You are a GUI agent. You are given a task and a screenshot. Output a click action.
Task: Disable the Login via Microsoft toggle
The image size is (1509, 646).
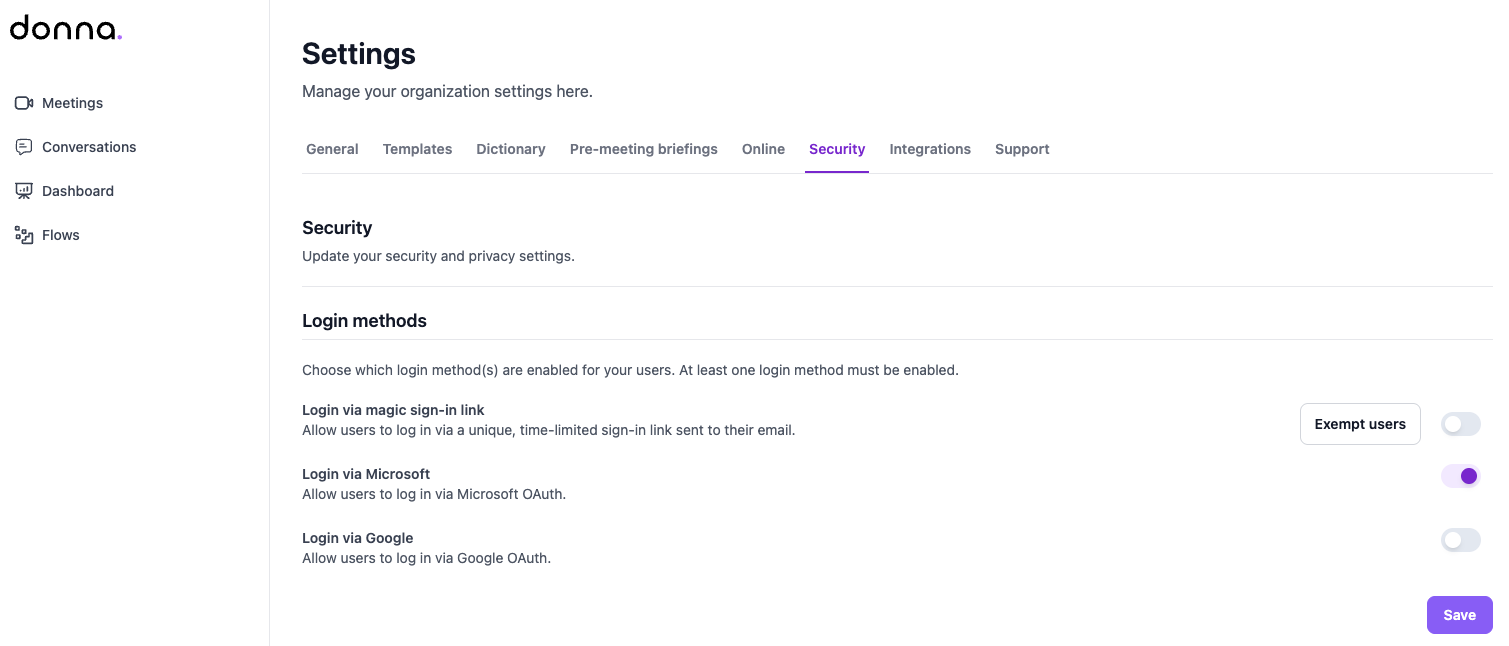(1460, 476)
